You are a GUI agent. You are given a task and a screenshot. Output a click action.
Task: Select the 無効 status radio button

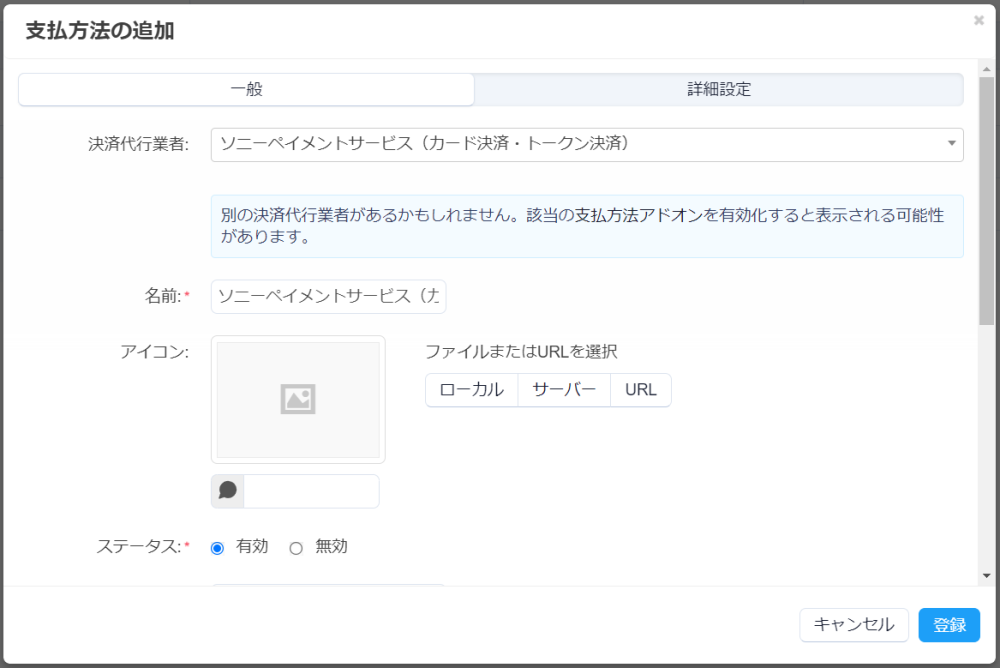[x=296, y=548]
